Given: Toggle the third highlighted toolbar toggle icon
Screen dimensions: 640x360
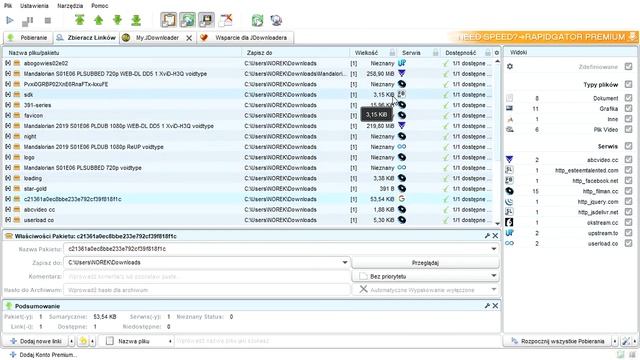Looking at the screenshot, I should pyautogui.click(x=206, y=20).
